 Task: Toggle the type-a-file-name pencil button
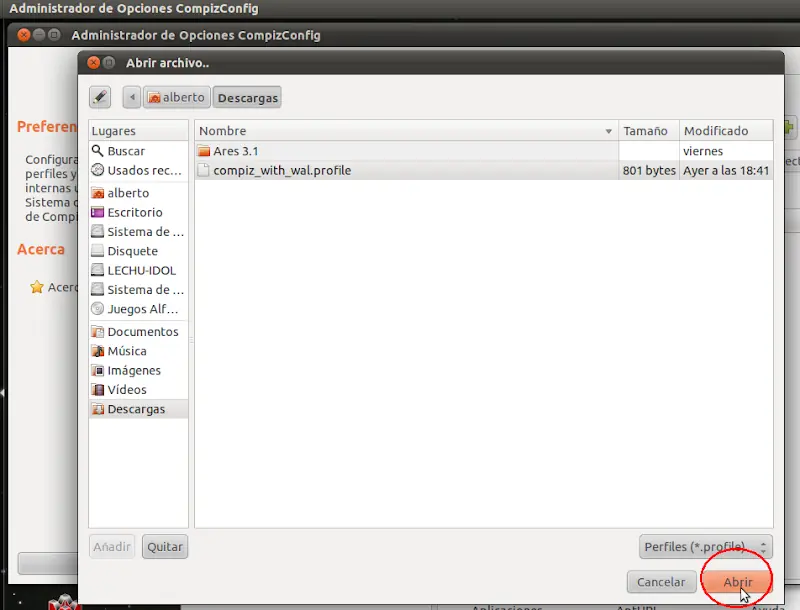point(100,97)
